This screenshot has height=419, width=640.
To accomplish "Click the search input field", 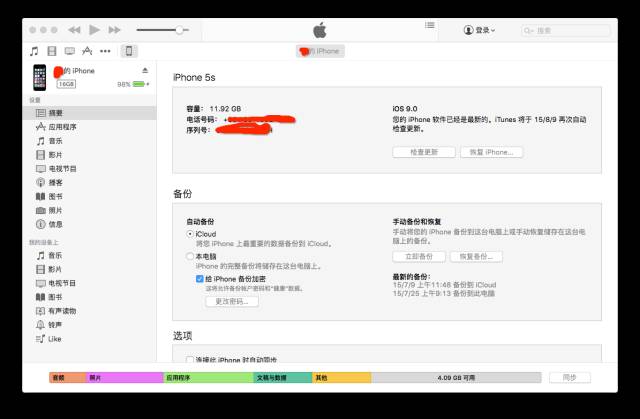I will pyautogui.click(x=566, y=31).
